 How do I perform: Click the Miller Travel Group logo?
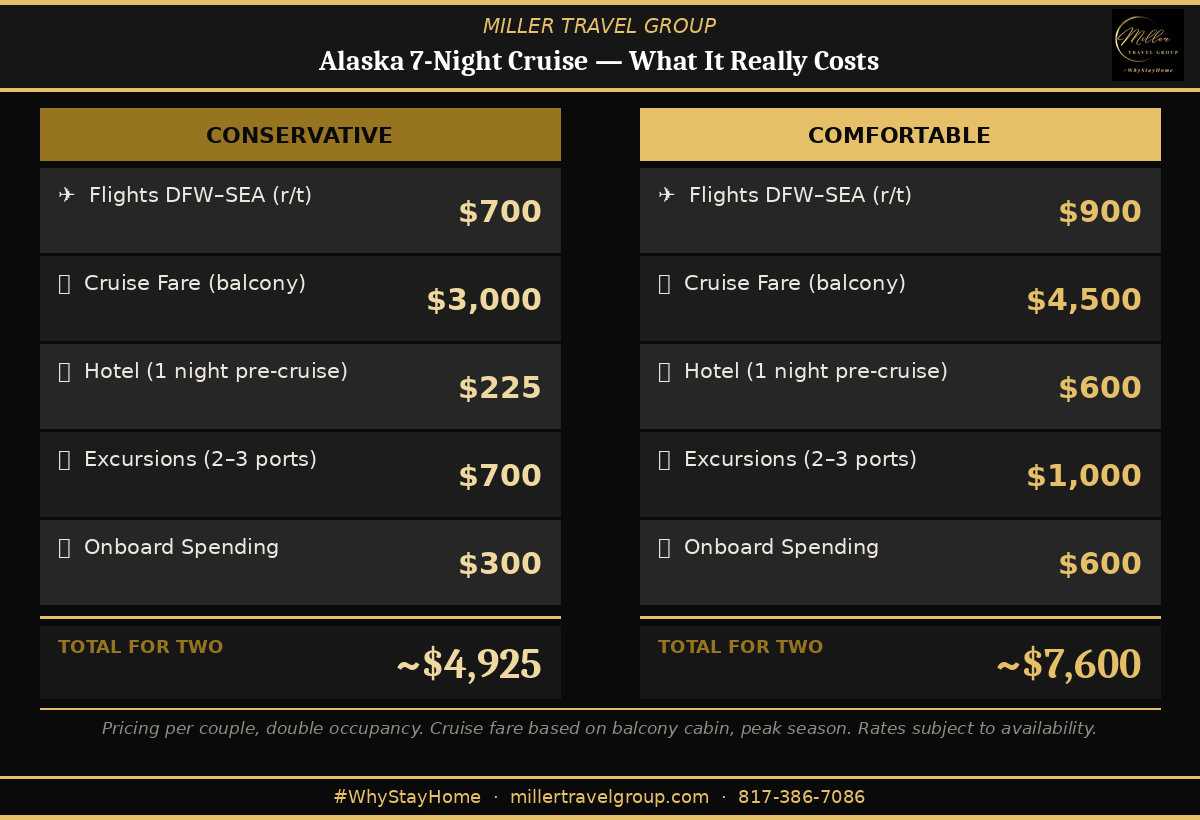point(1147,45)
